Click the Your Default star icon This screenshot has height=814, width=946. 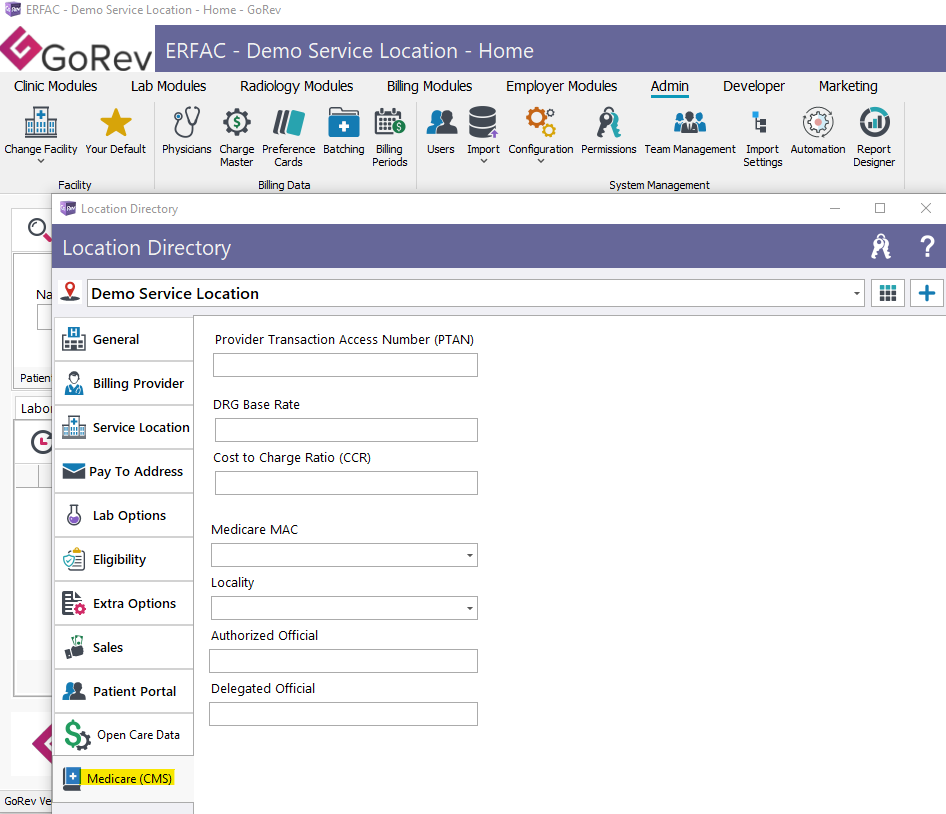(x=115, y=122)
